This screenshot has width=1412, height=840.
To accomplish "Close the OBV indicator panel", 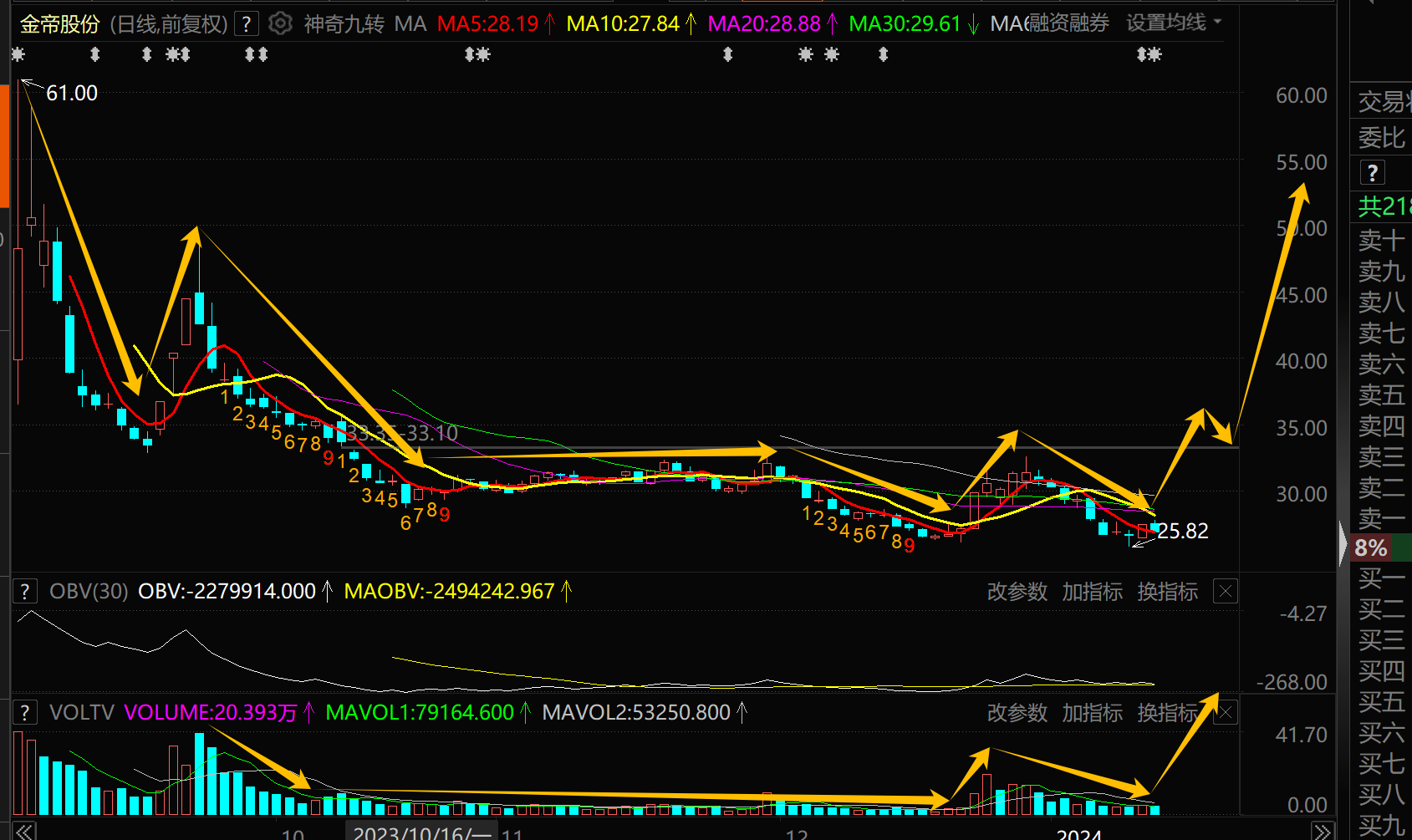I will 1226,592.
